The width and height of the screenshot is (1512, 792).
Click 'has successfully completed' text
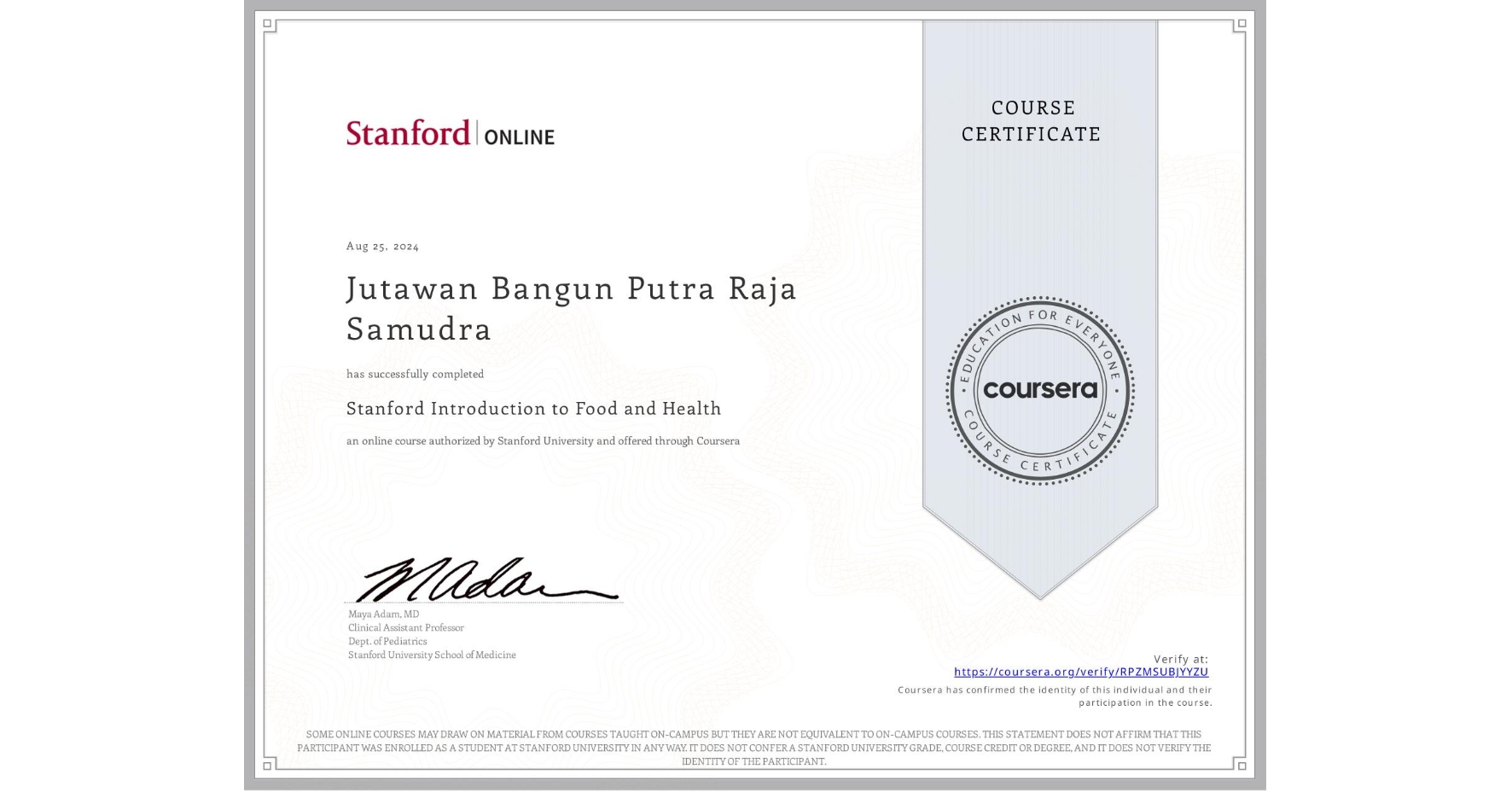(x=415, y=374)
